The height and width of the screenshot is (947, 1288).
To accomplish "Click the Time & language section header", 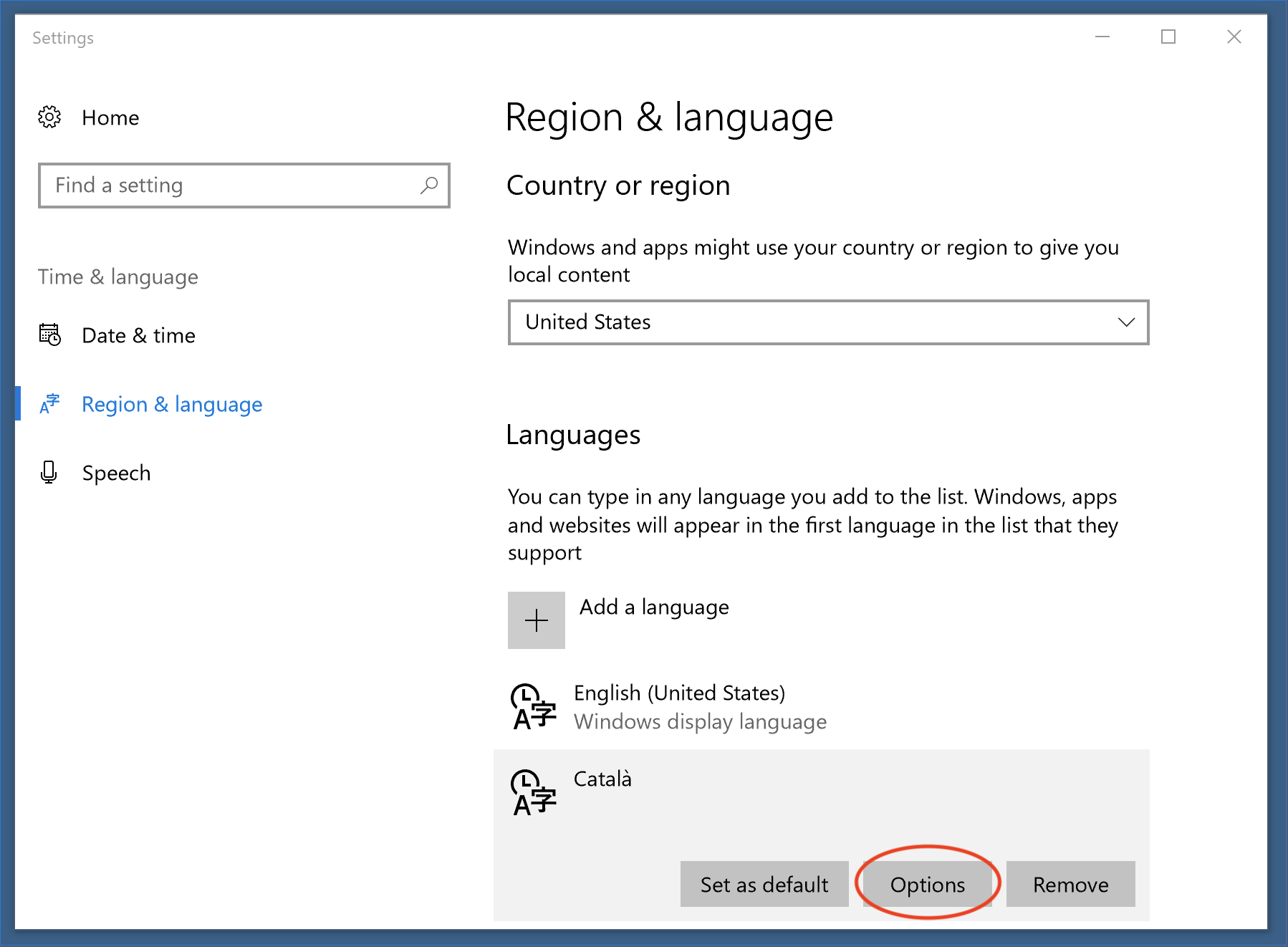I will click(118, 277).
